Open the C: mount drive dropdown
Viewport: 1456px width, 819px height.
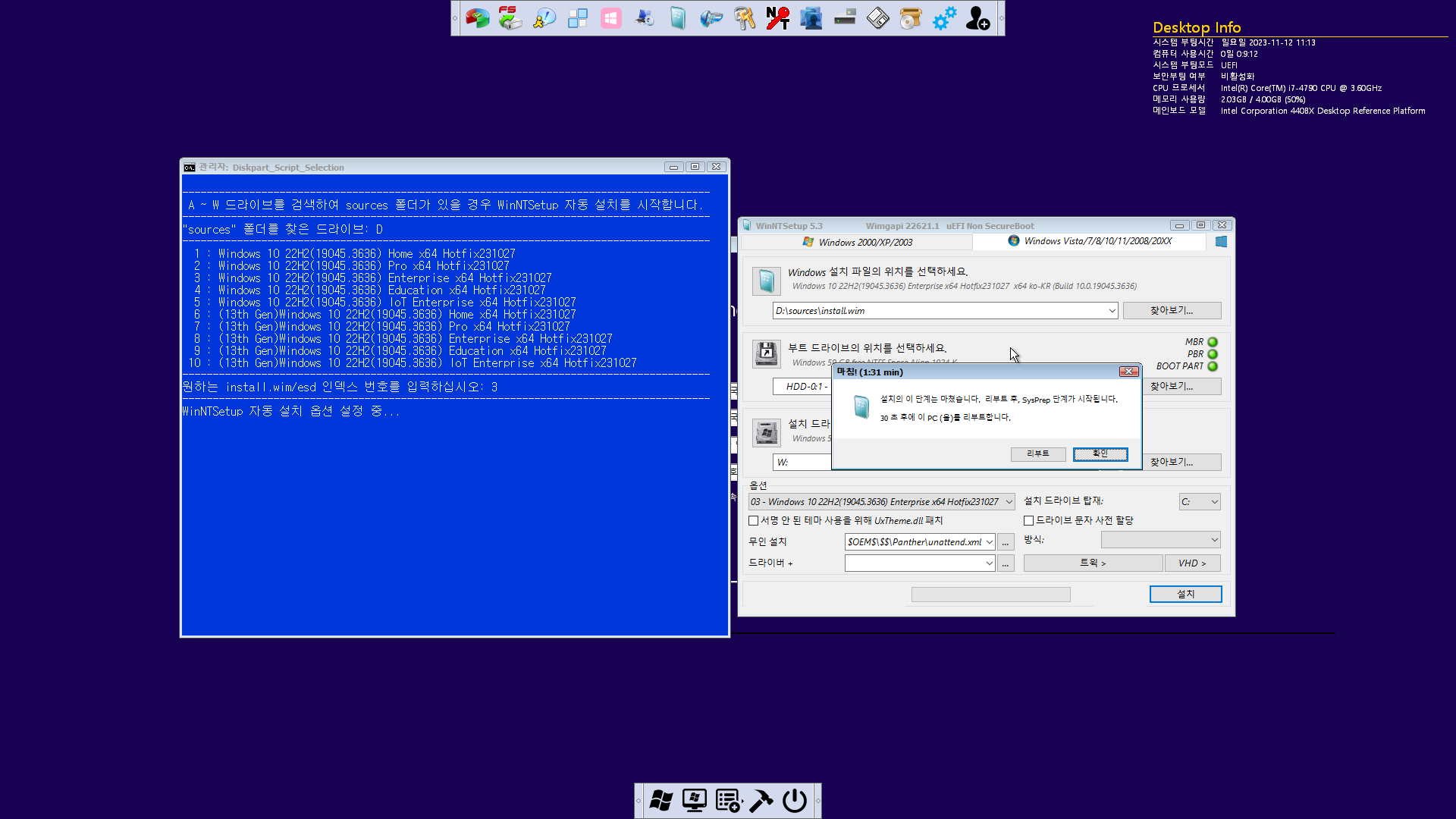(1200, 502)
